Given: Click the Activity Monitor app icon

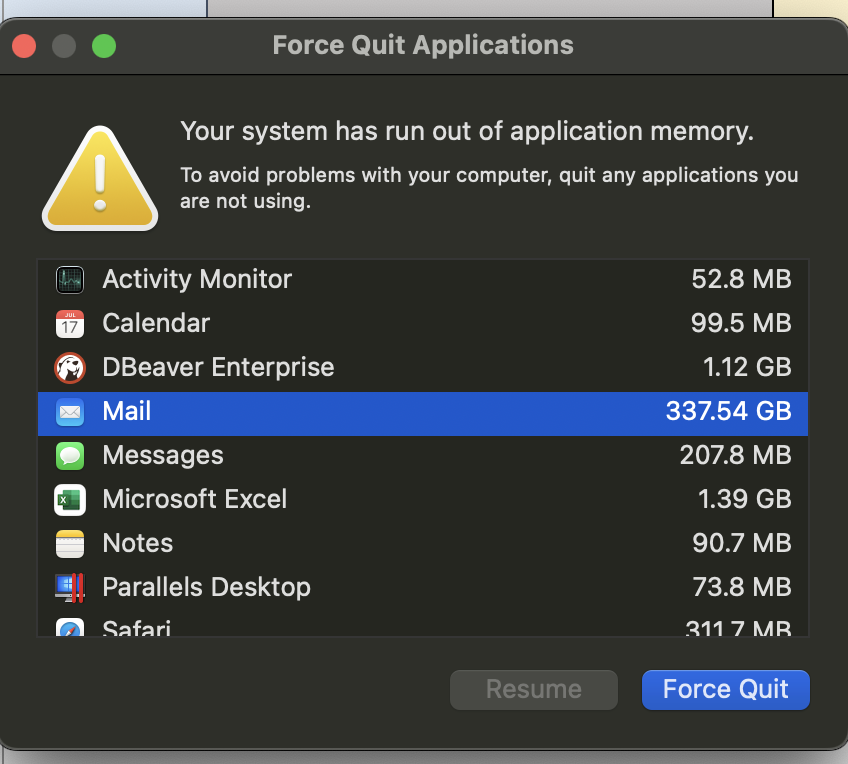Looking at the screenshot, I should [69, 280].
